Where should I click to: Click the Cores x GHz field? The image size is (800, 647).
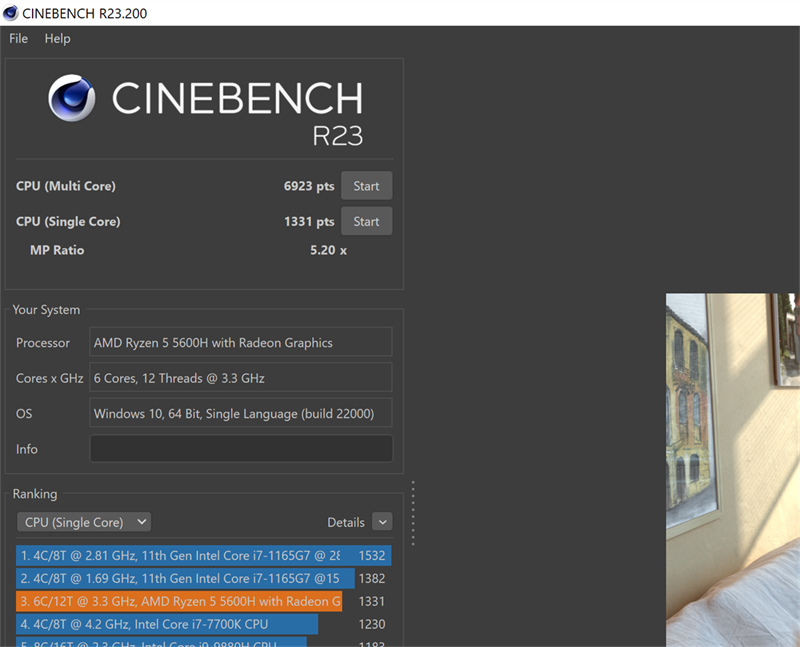(240, 377)
